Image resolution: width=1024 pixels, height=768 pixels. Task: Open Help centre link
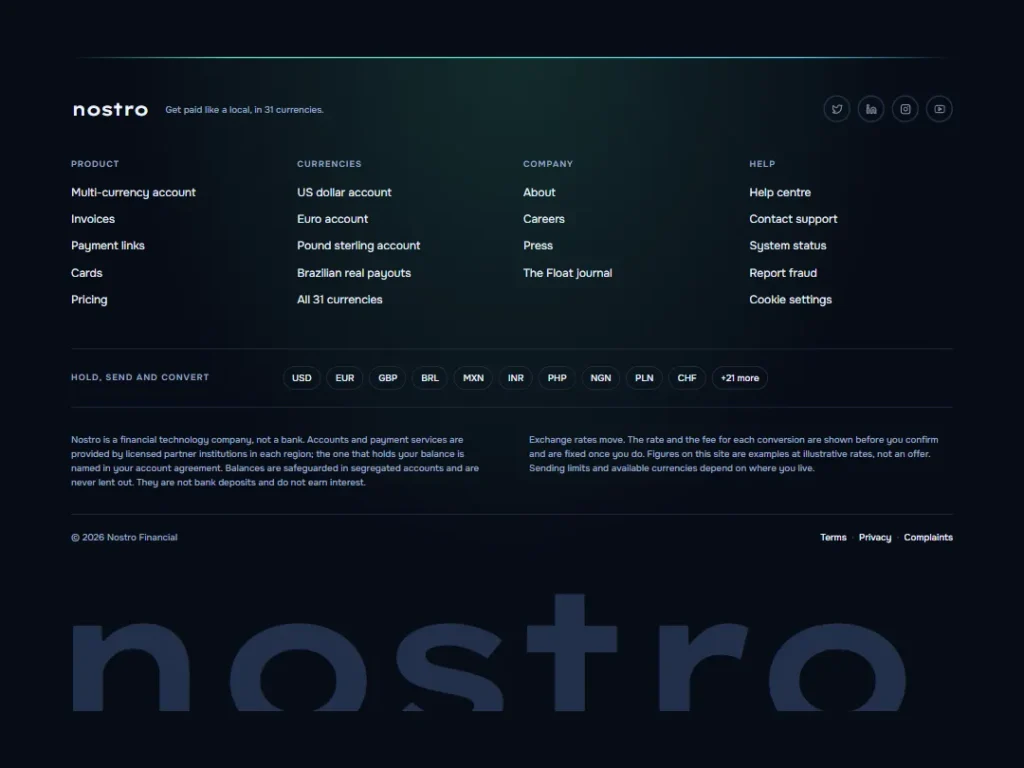780,192
